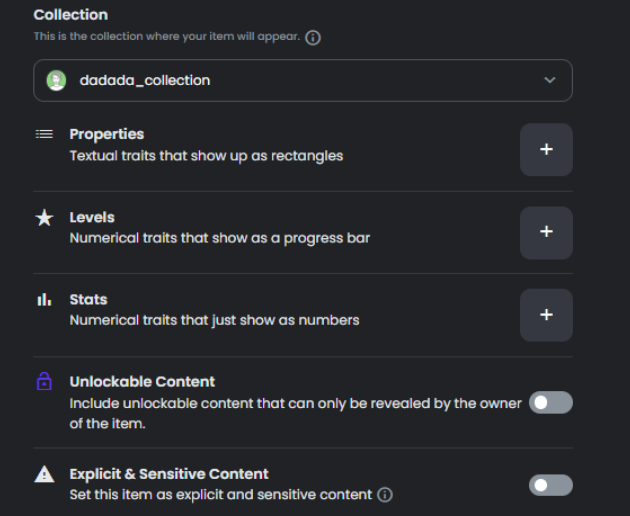Click info icon next to explicit content text
Viewport: 630px width, 516px height.
click(385, 495)
